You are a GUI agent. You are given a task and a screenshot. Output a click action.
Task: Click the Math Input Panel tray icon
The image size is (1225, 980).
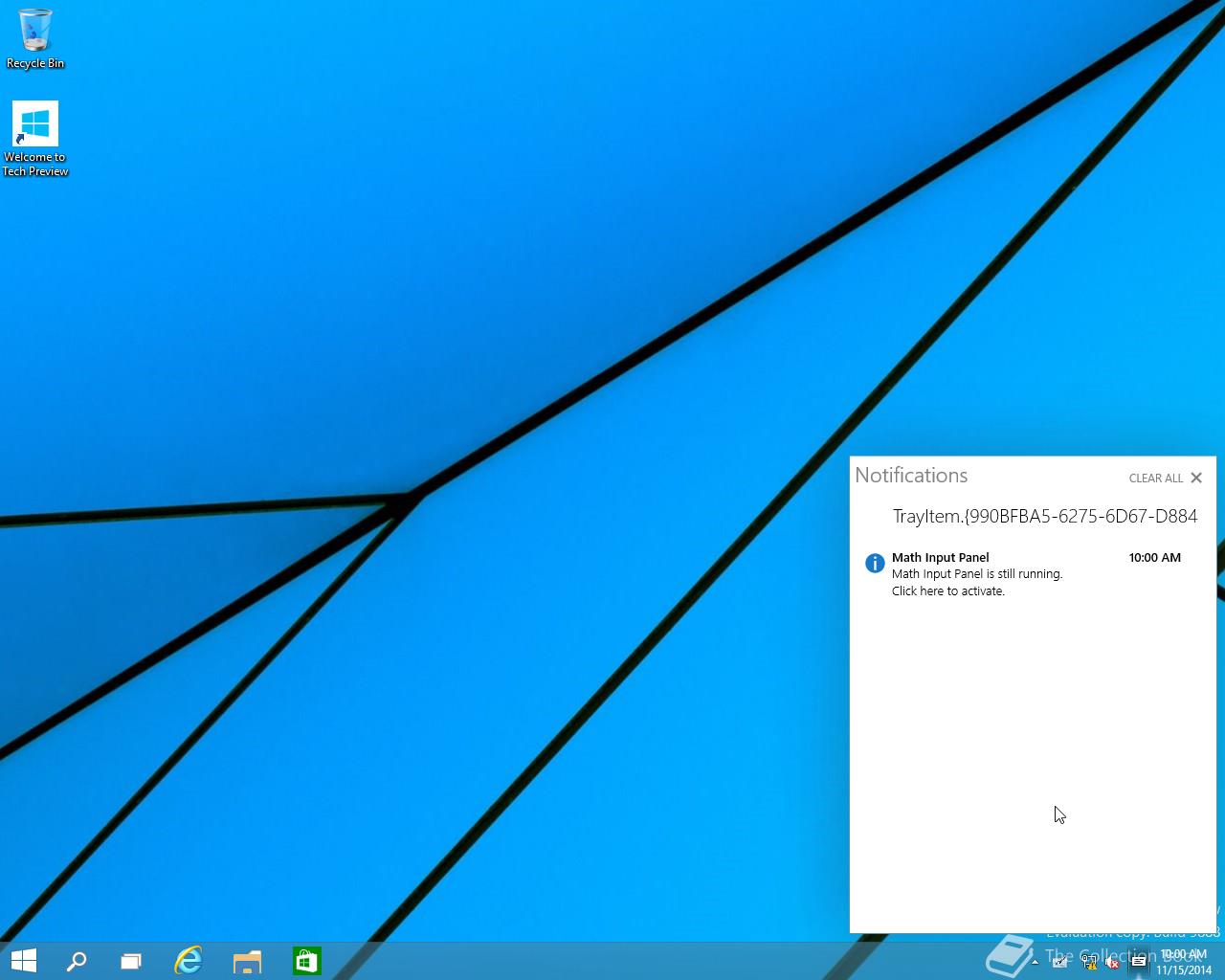[1060, 963]
